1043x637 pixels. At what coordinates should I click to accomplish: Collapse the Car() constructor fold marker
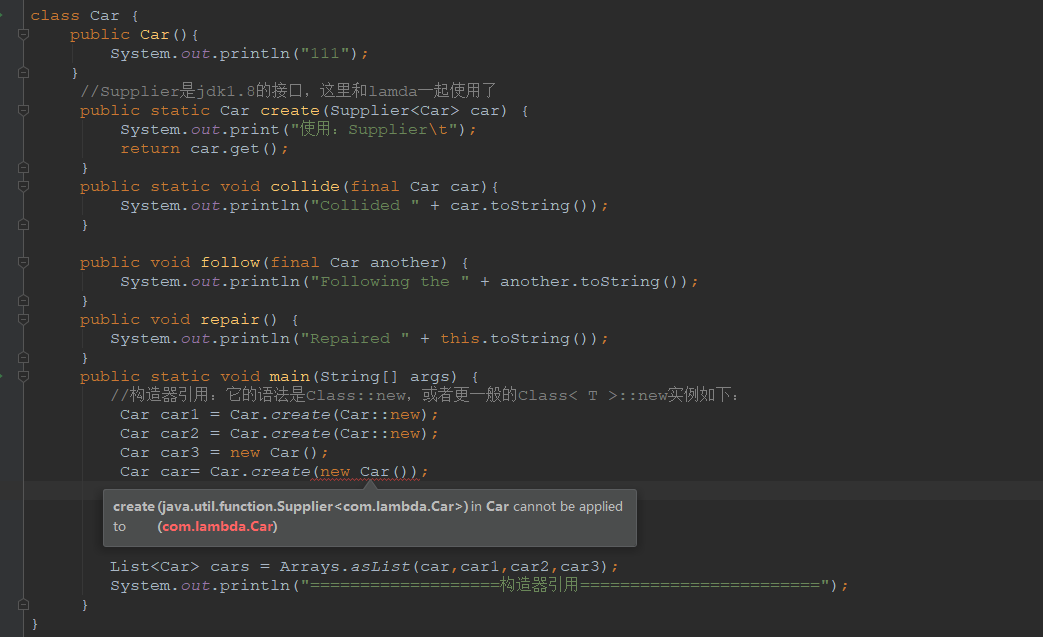(23, 35)
